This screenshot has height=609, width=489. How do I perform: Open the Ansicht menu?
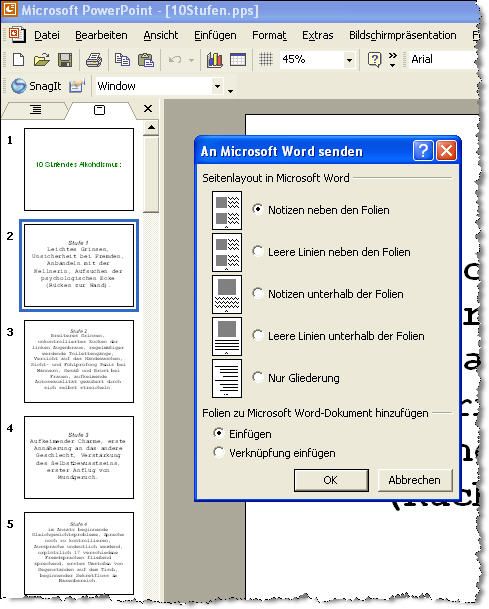coord(161,35)
